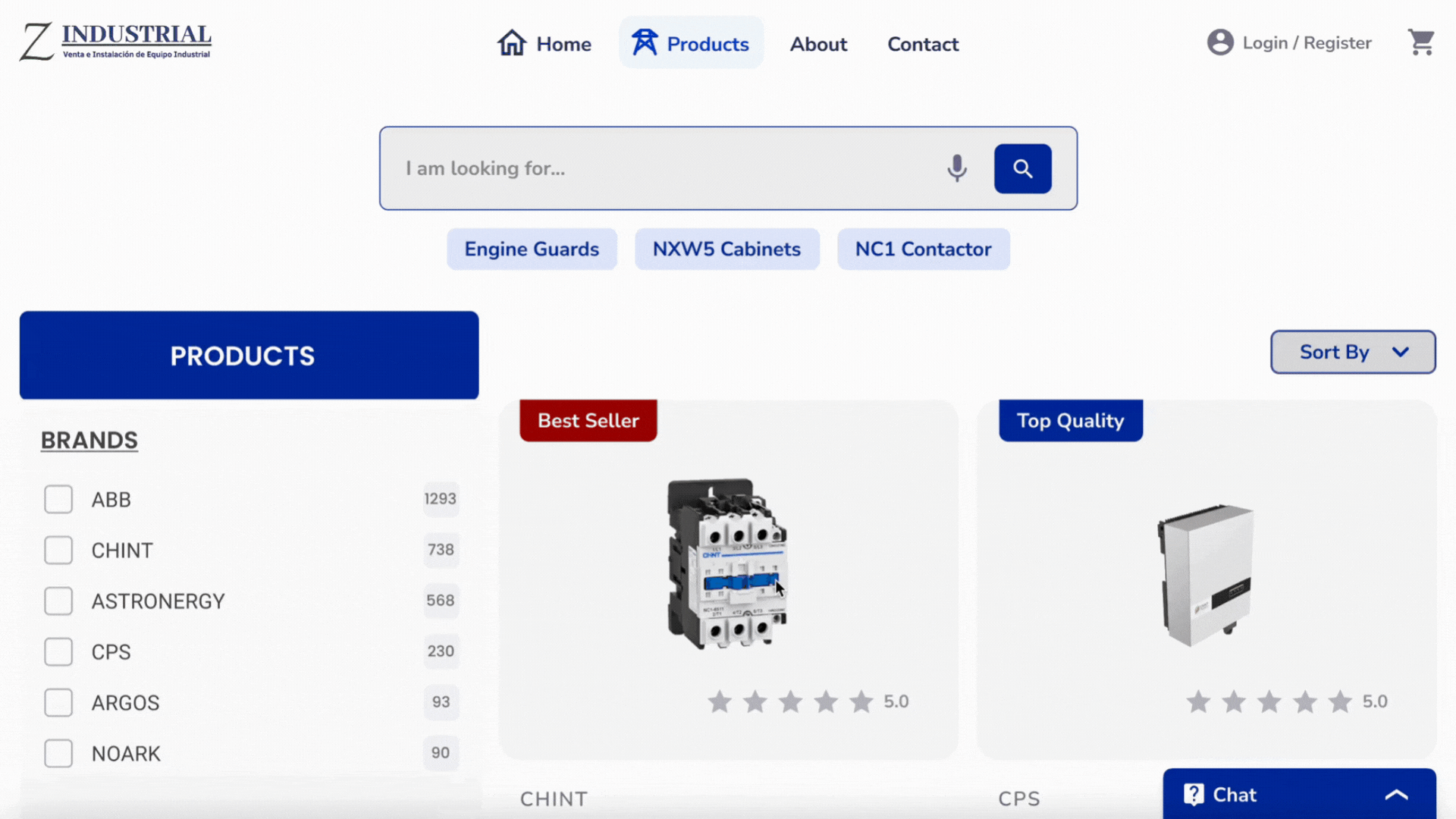This screenshot has height=819, width=1456.
Task: Click into the 'I am looking for' field
Action: coord(660,168)
